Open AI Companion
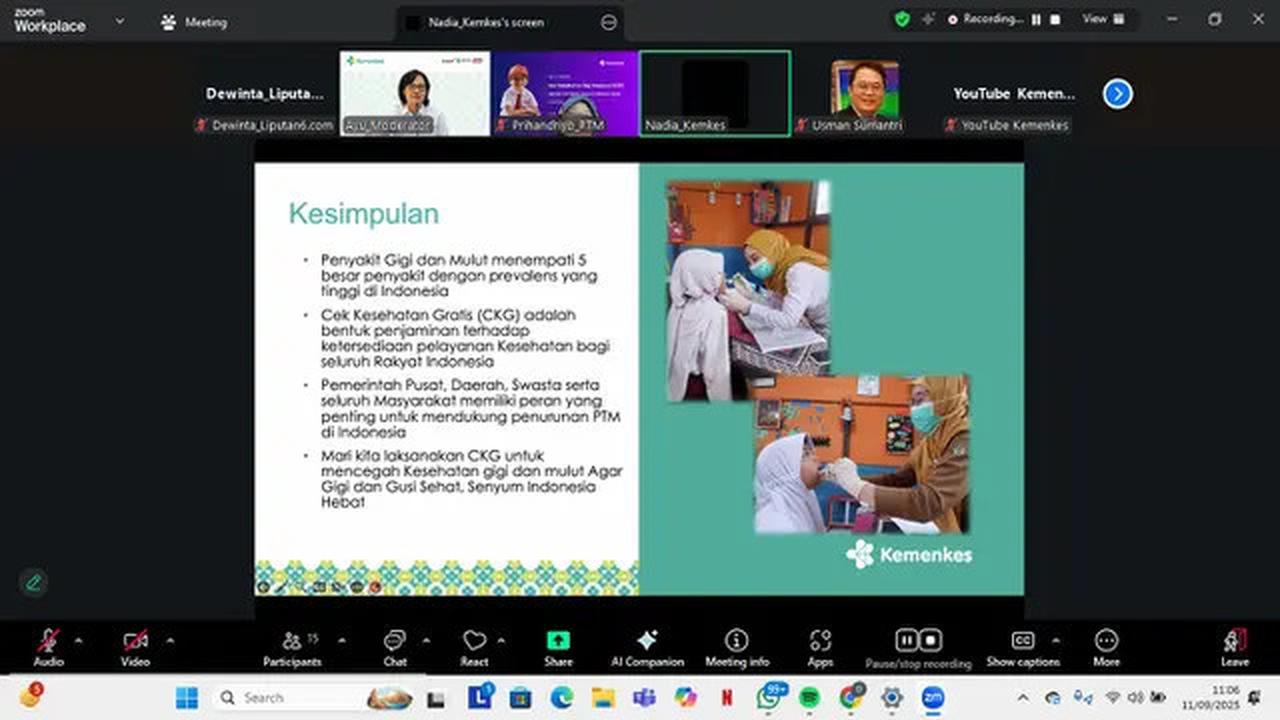Screen dimensions: 1280x720 click(x=647, y=647)
